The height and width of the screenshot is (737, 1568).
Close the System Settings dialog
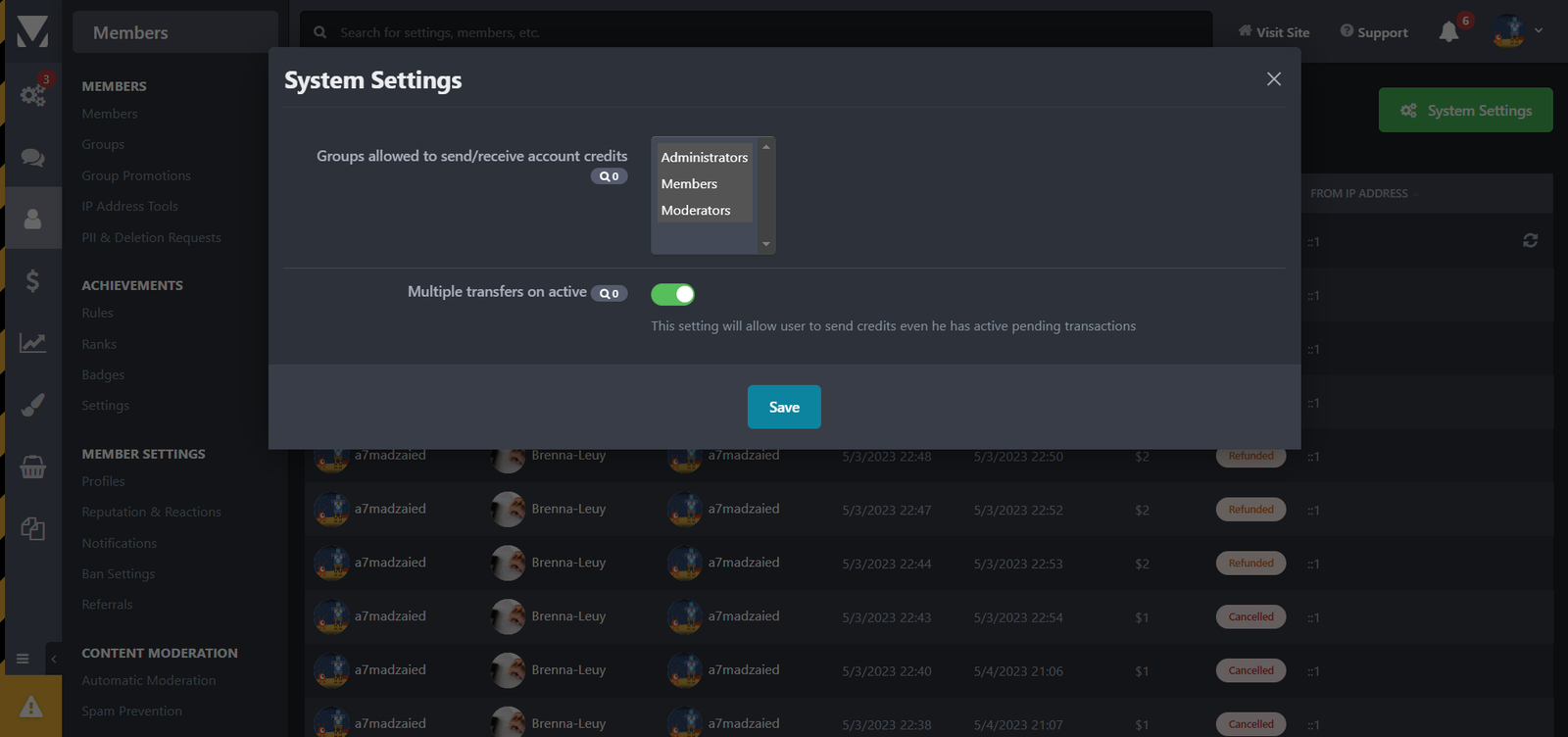[1274, 79]
